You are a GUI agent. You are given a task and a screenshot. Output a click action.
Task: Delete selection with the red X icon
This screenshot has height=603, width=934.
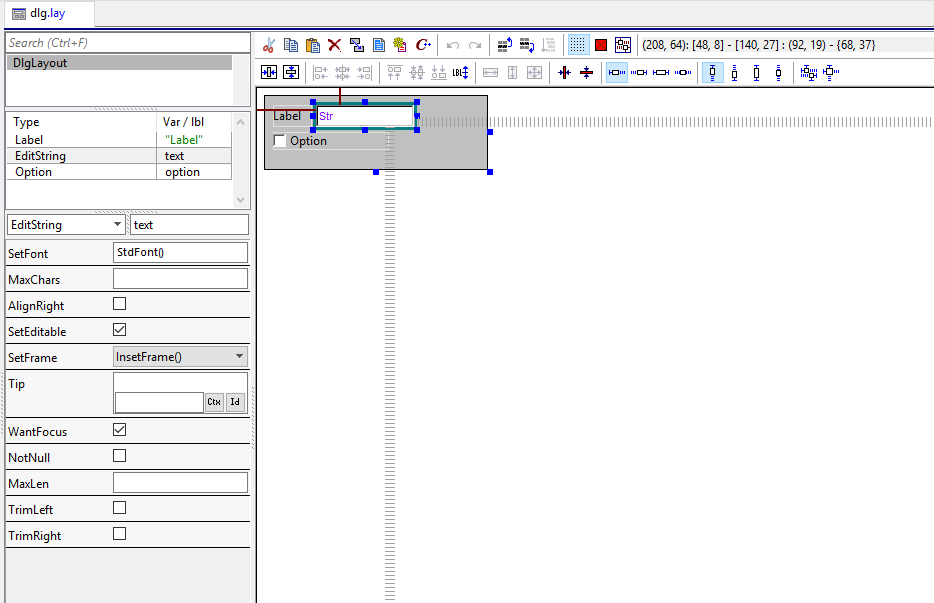tap(334, 45)
